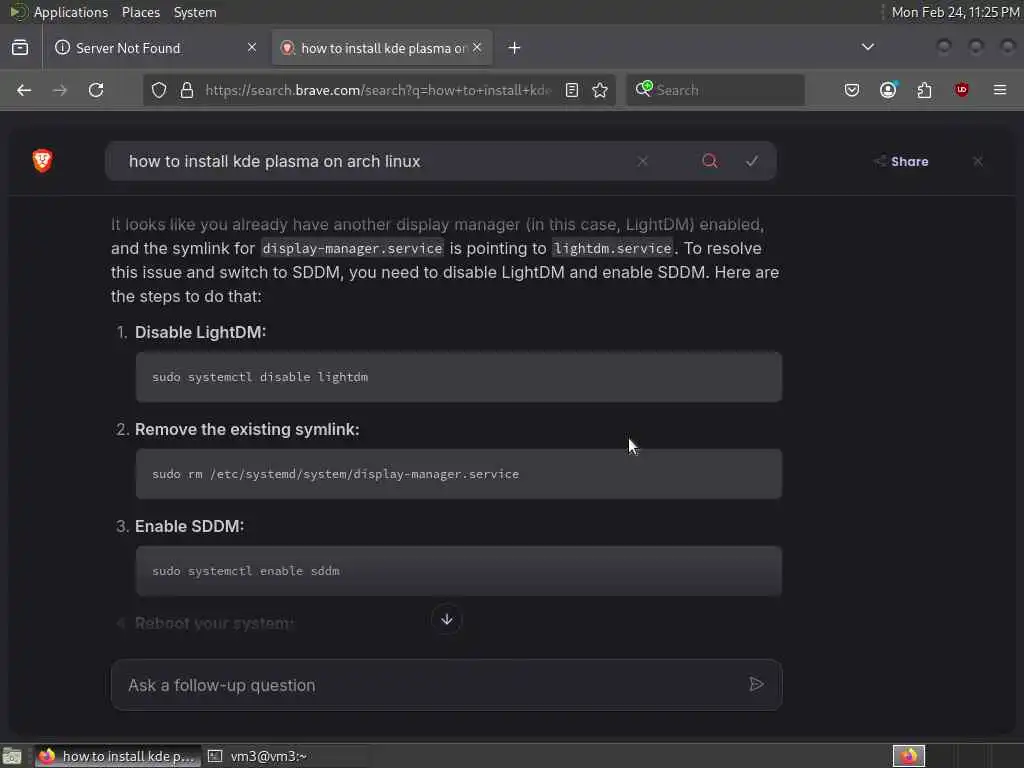Open the System menu
The image size is (1024, 768).
click(195, 12)
